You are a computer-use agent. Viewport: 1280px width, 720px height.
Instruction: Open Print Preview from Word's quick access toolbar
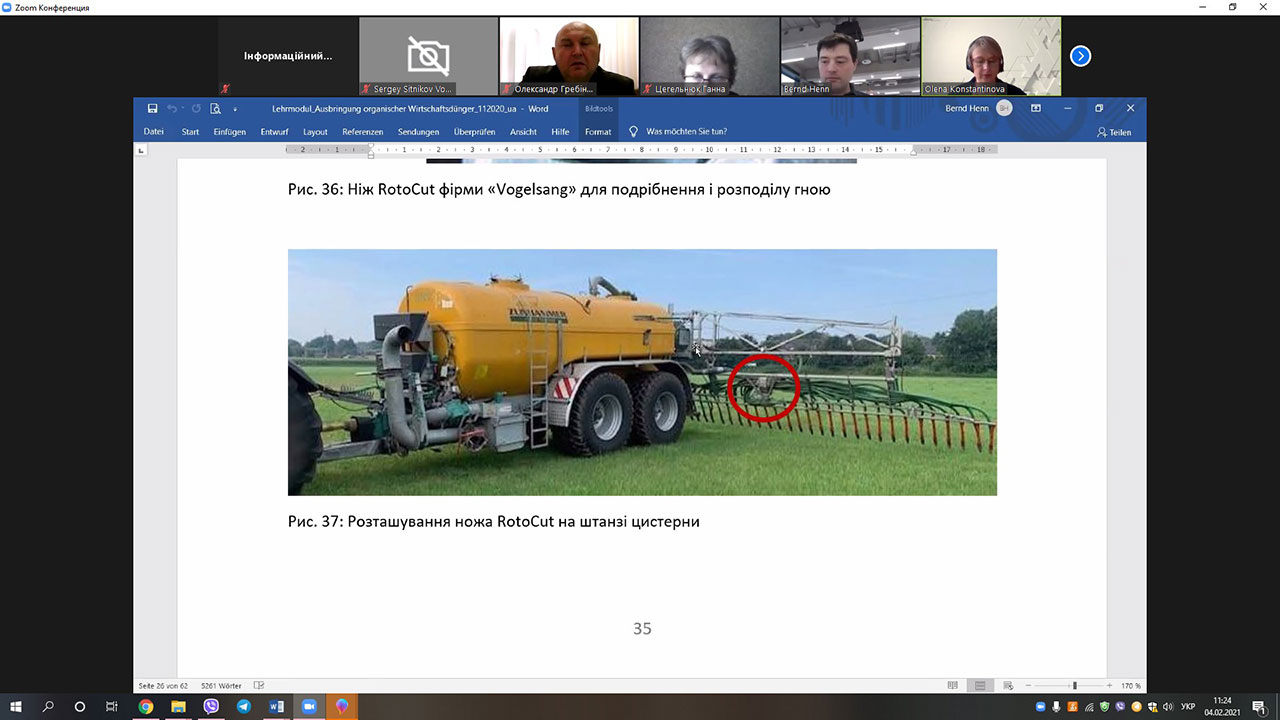(x=215, y=108)
